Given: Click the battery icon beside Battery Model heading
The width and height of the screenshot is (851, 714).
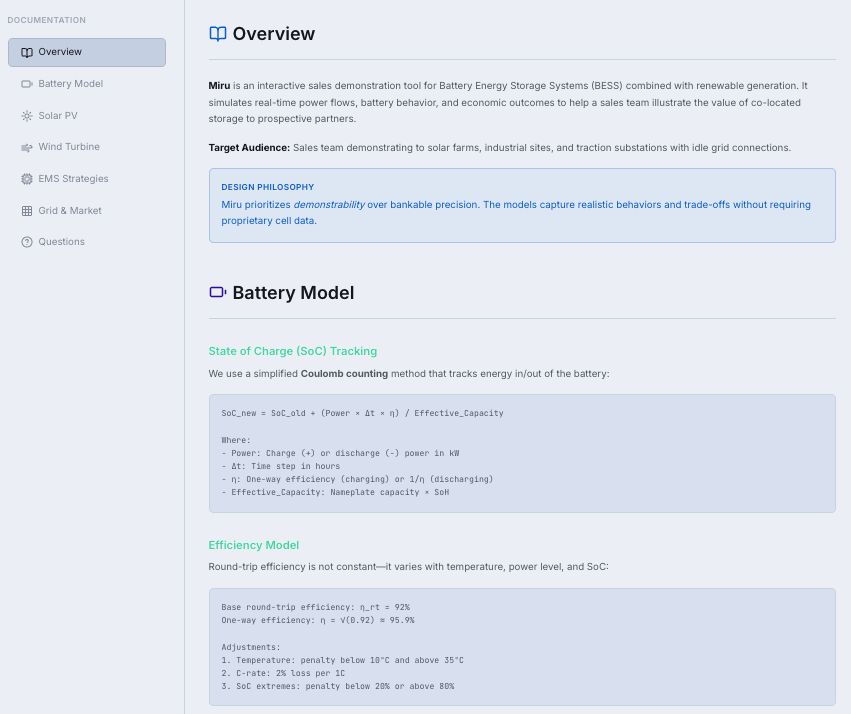Looking at the screenshot, I should pos(218,292).
